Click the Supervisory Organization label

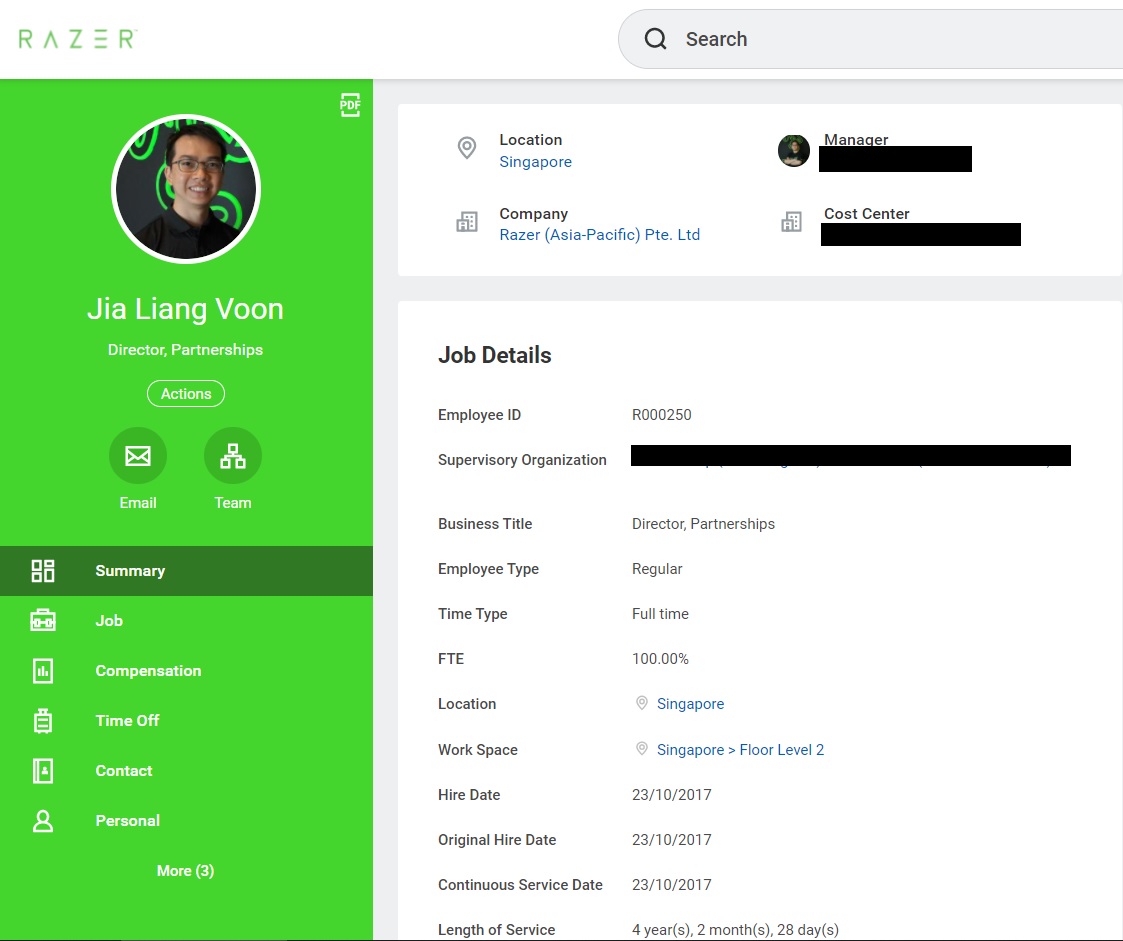[522, 460]
